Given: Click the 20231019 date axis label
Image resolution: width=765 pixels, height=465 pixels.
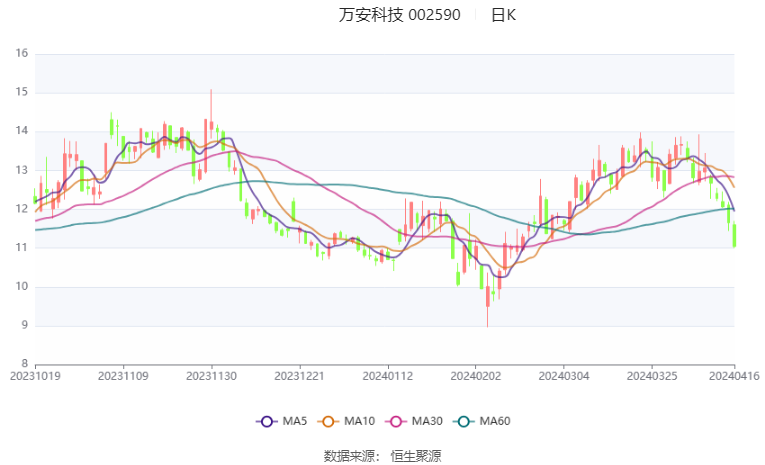Looking at the screenshot, I should click(x=35, y=375).
